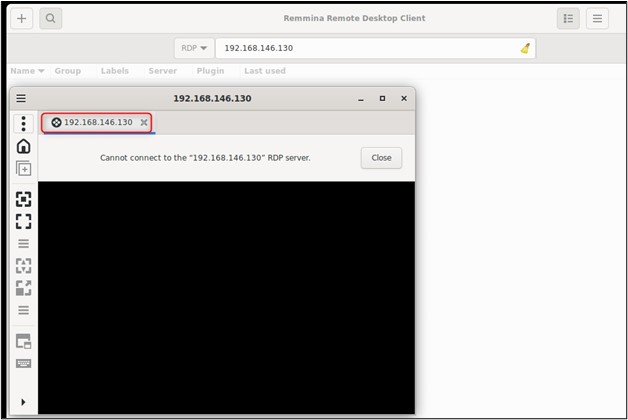Click the Labels column header
Viewport: 628px width, 420px height.
(x=115, y=71)
